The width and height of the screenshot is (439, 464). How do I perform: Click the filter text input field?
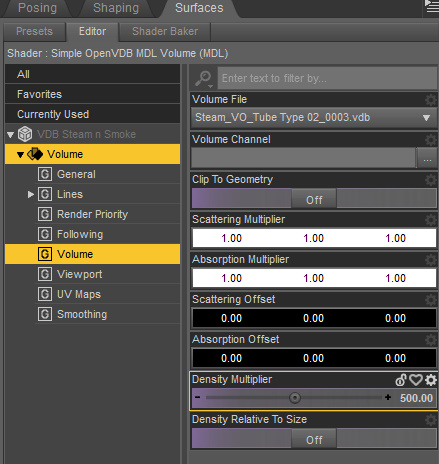tap(327, 78)
